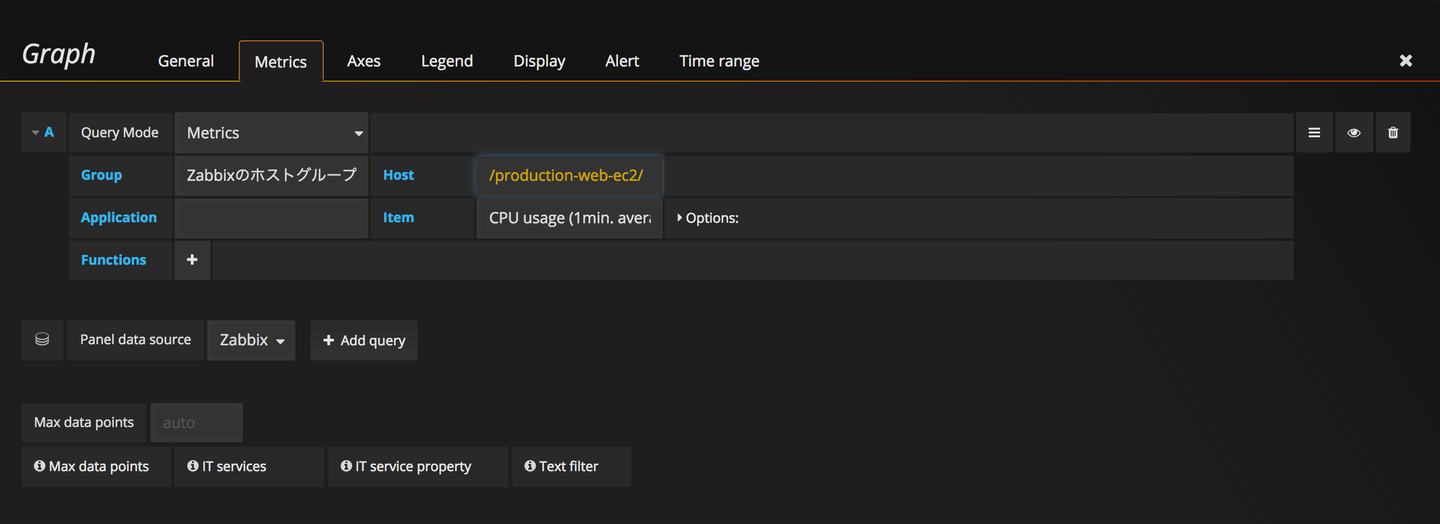Focus the Max data points input

(196, 423)
